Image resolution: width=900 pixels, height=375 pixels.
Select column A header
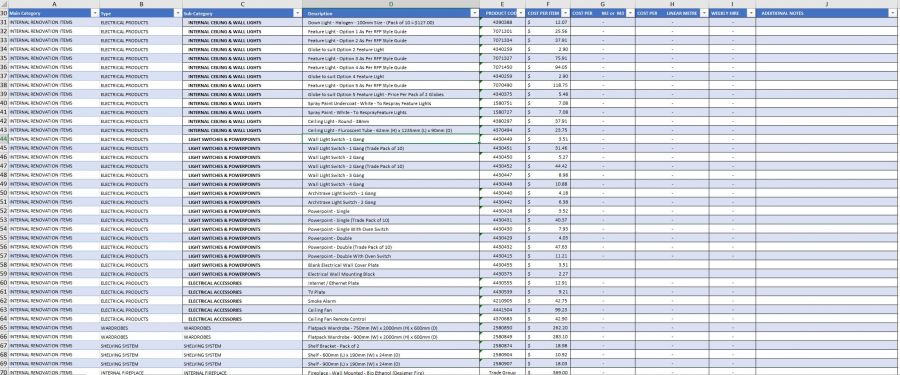pyautogui.click(x=54, y=4)
